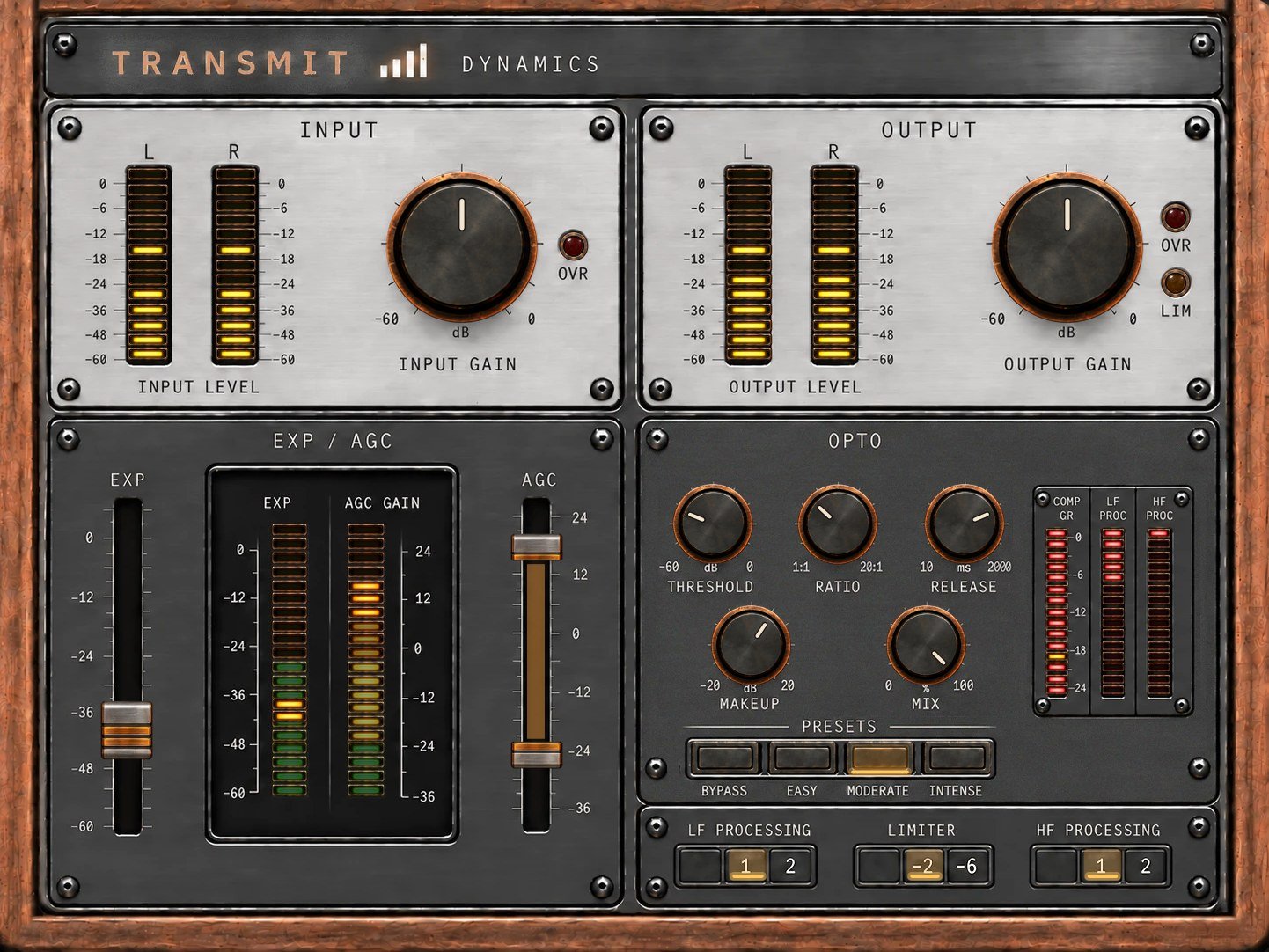The height and width of the screenshot is (952, 1269).
Task: Click the Input Gain knob
Action: (x=461, y=245)
